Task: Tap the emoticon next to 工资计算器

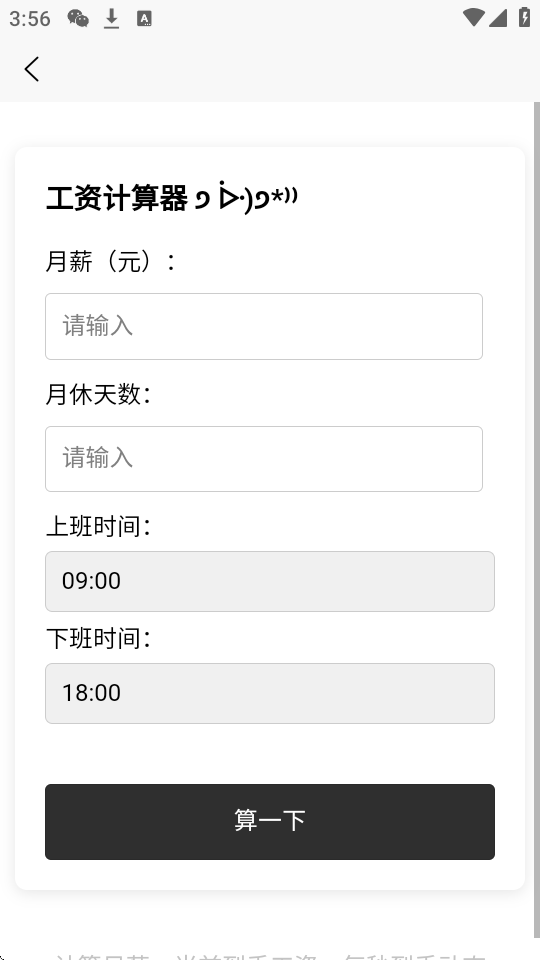Action: pyautogui.click(x=246, y=198)
